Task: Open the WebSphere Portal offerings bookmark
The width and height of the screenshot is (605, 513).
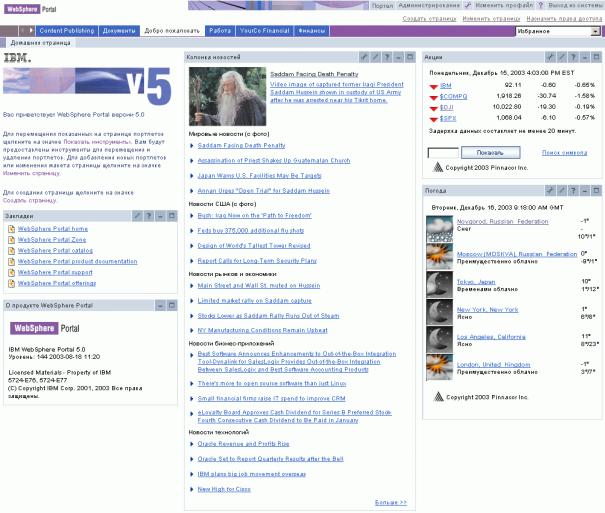Action: (57, 283)
